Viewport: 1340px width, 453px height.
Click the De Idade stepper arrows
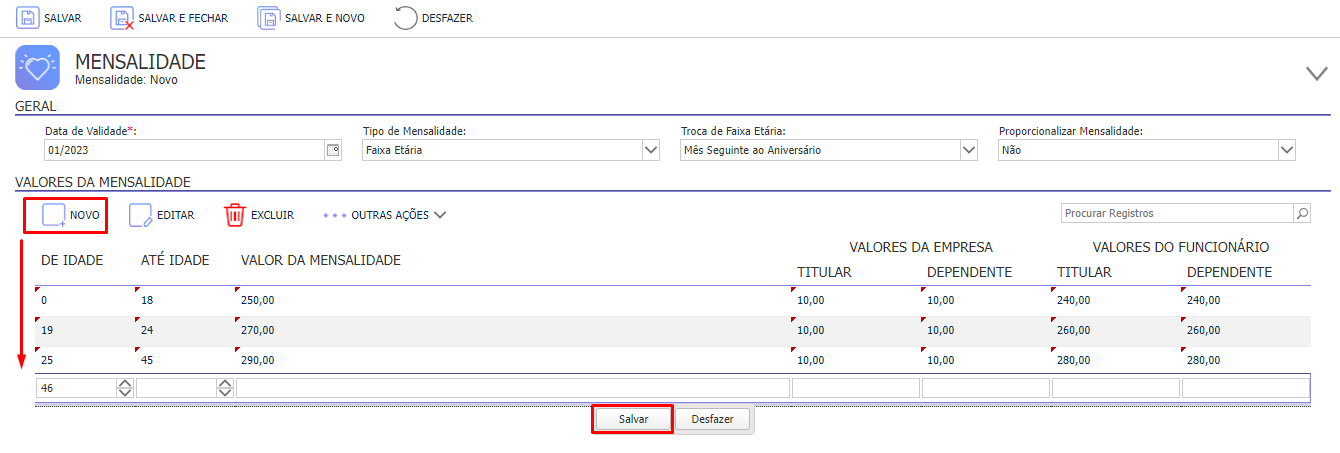coord(125,388)
